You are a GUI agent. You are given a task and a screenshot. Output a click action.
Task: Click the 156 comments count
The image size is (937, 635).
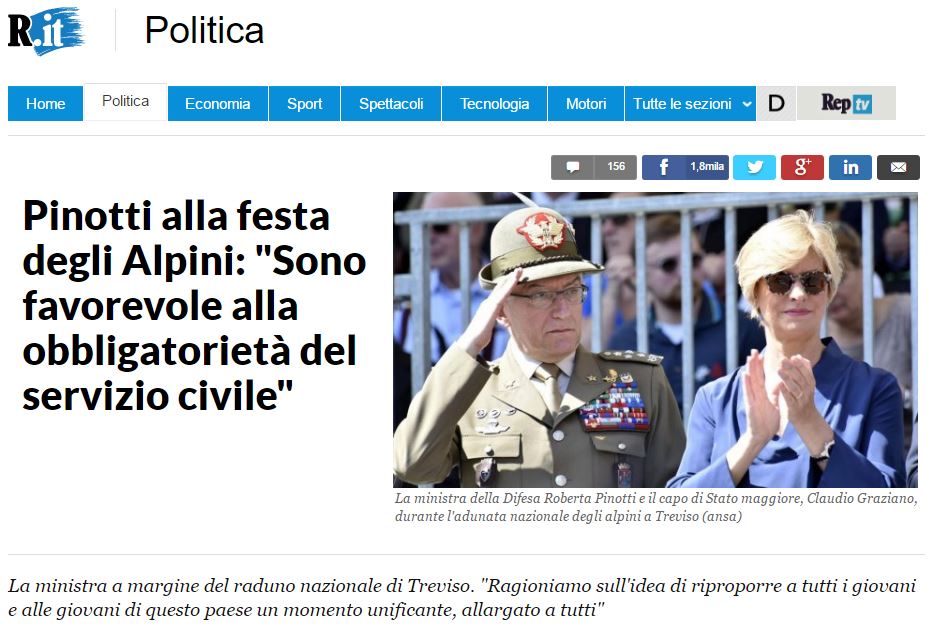coord(616,167)
